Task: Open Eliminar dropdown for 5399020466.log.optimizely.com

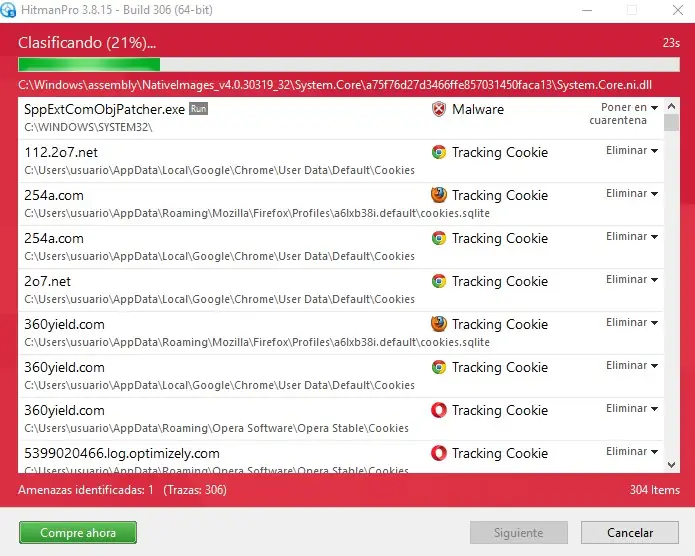Action: pyautogui.click(x=632, y=452)
